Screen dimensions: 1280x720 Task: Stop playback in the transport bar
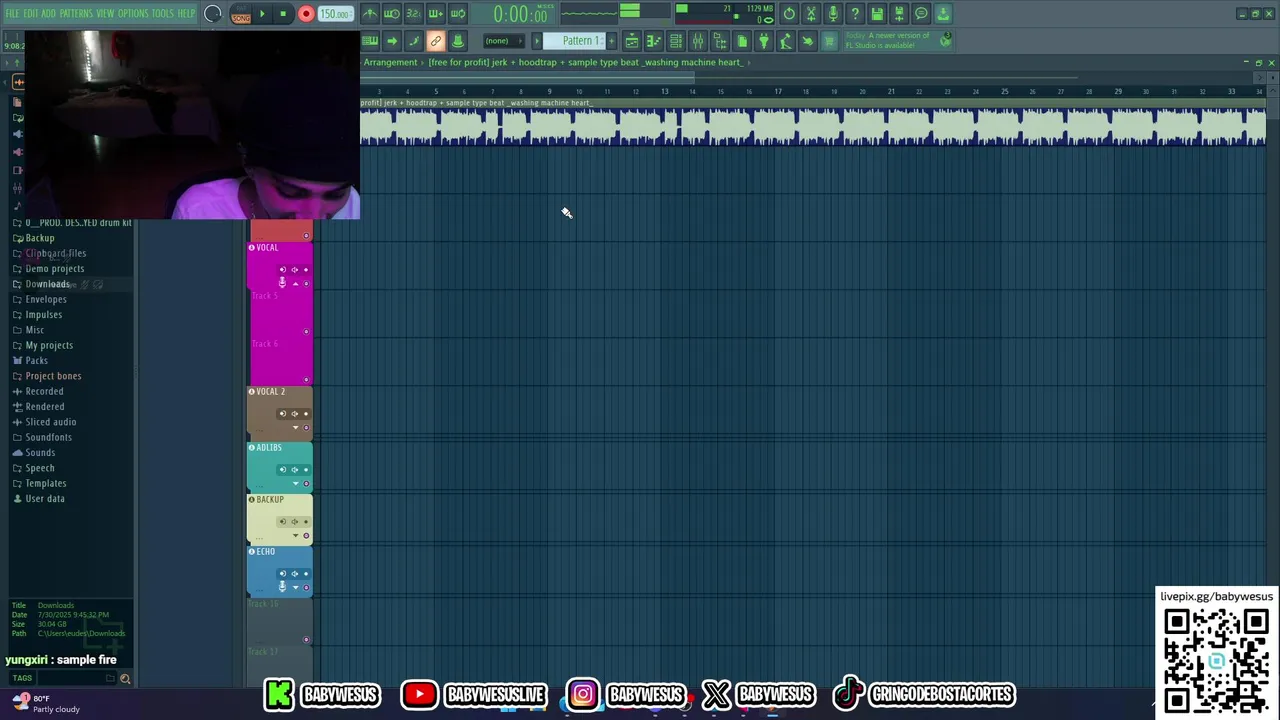(283, 14)
